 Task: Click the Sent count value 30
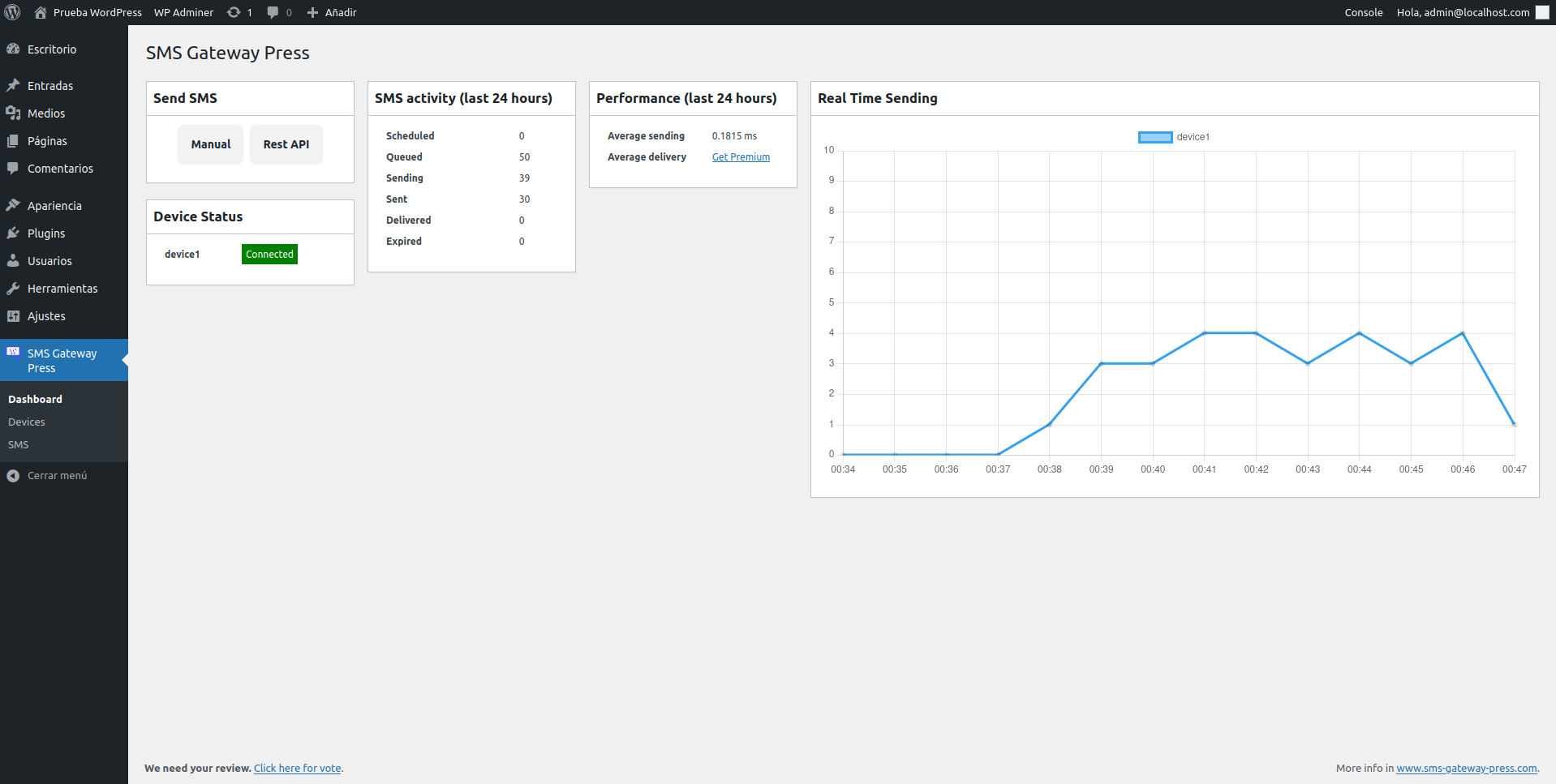pyautogui.click(x=524, y=199)
